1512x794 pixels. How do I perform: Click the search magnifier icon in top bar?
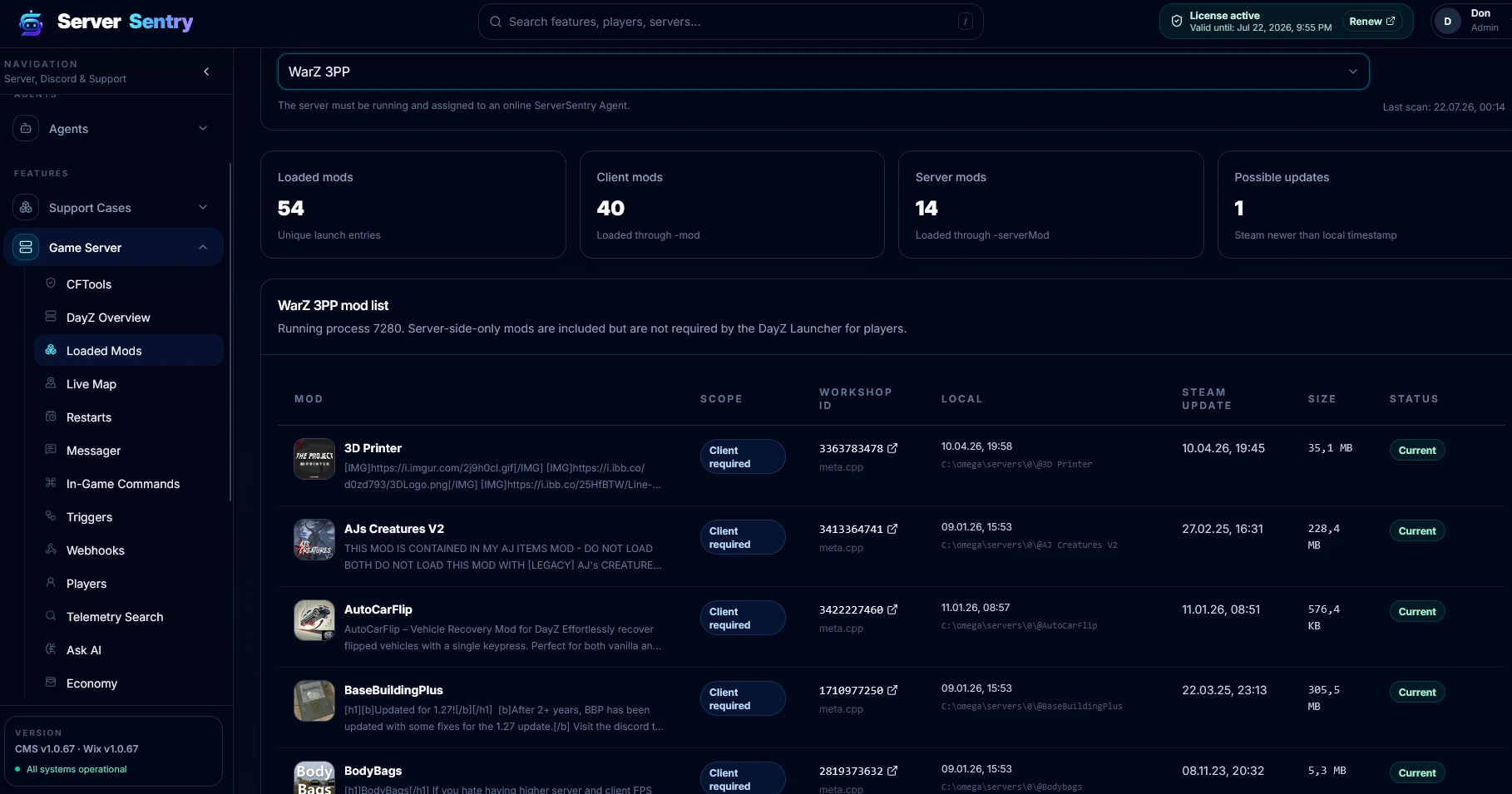pos(496,22)
